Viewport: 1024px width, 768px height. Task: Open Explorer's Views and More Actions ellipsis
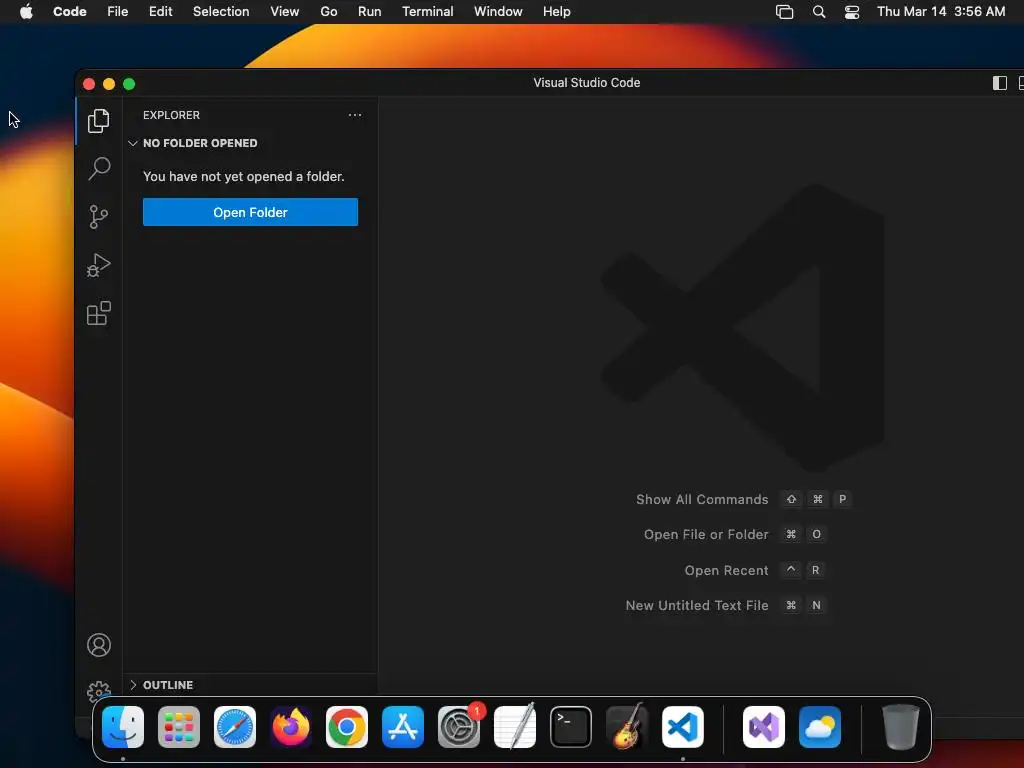[x=355, y=115]
